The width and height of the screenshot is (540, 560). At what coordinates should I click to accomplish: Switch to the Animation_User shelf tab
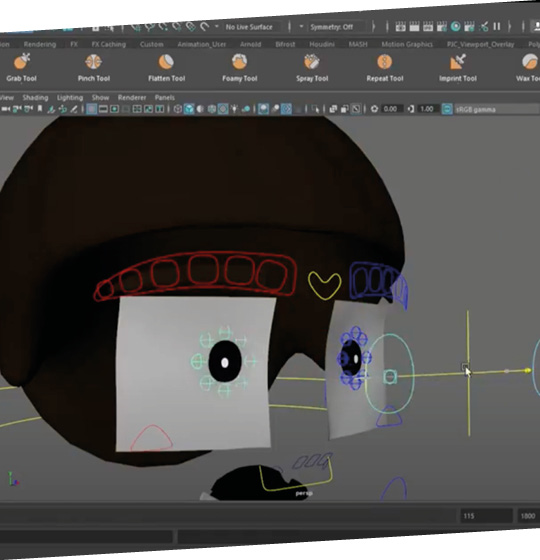201,44
